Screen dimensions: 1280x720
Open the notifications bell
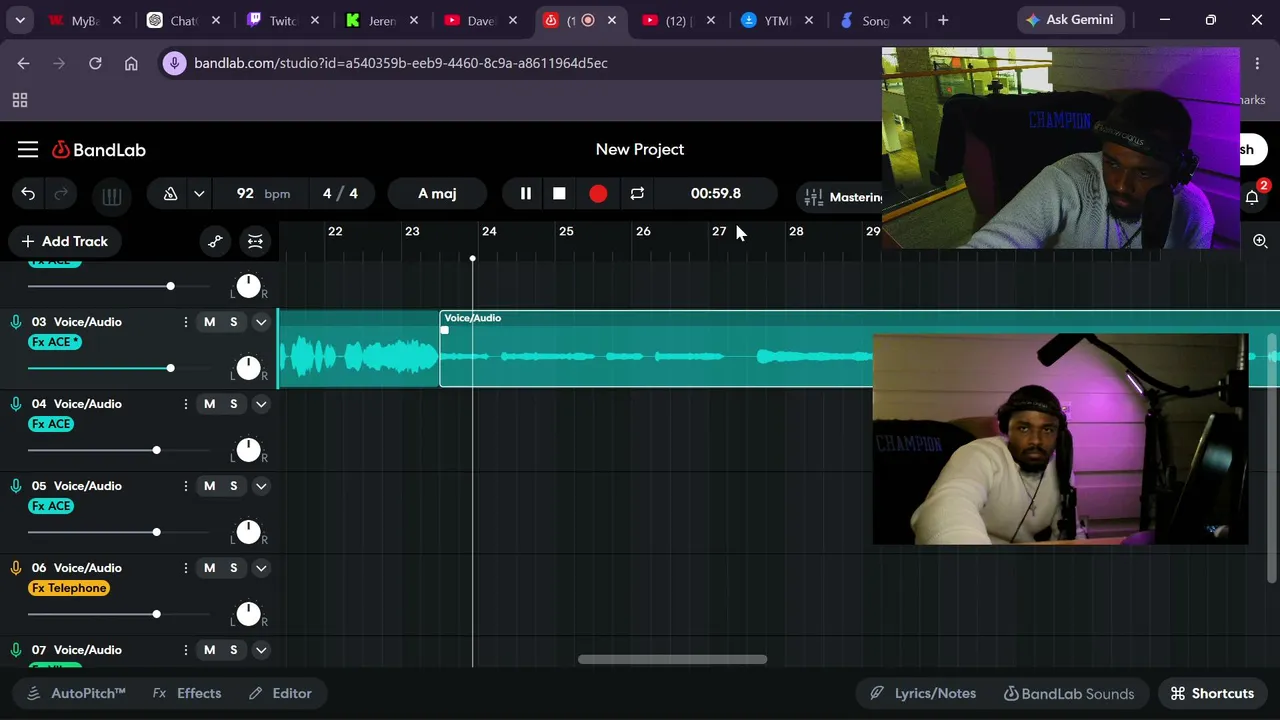1252,197
